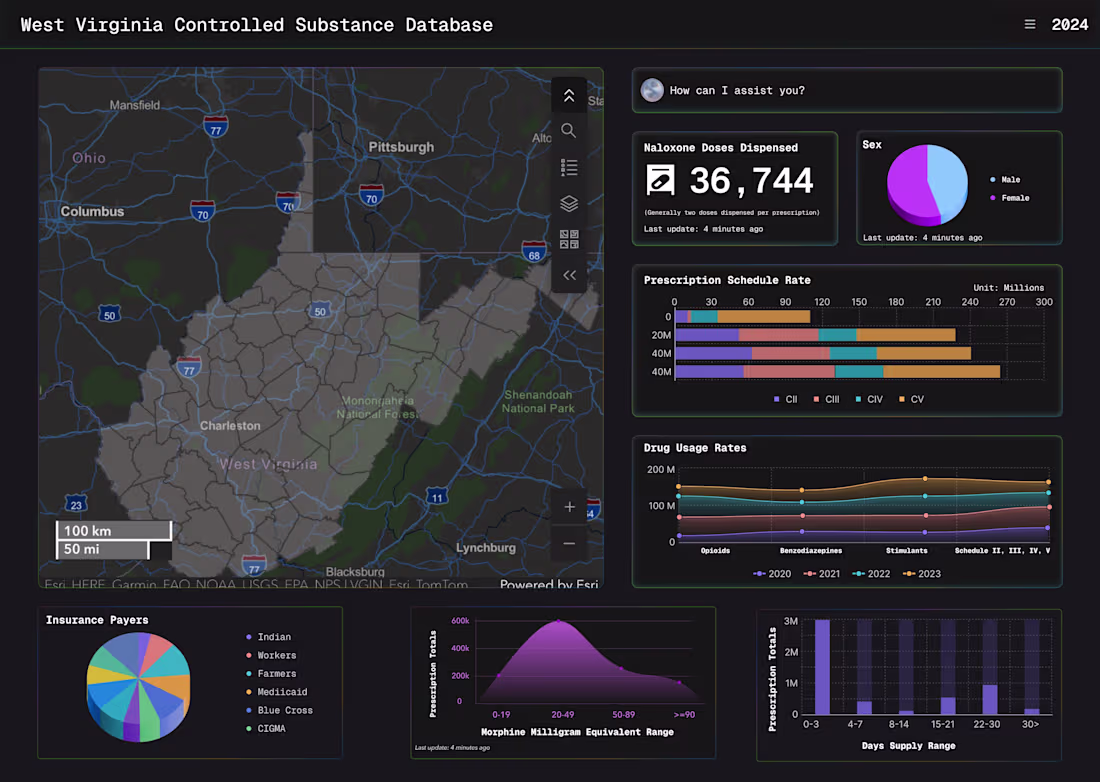
Task: Open the map Legend panel
Action: [x=569, y=167]
